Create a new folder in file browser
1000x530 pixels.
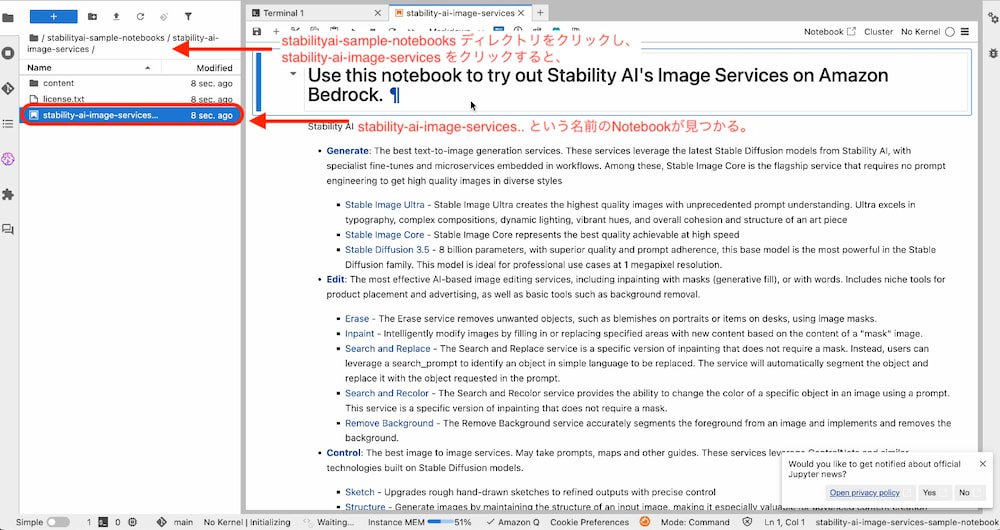coord(92,17)
